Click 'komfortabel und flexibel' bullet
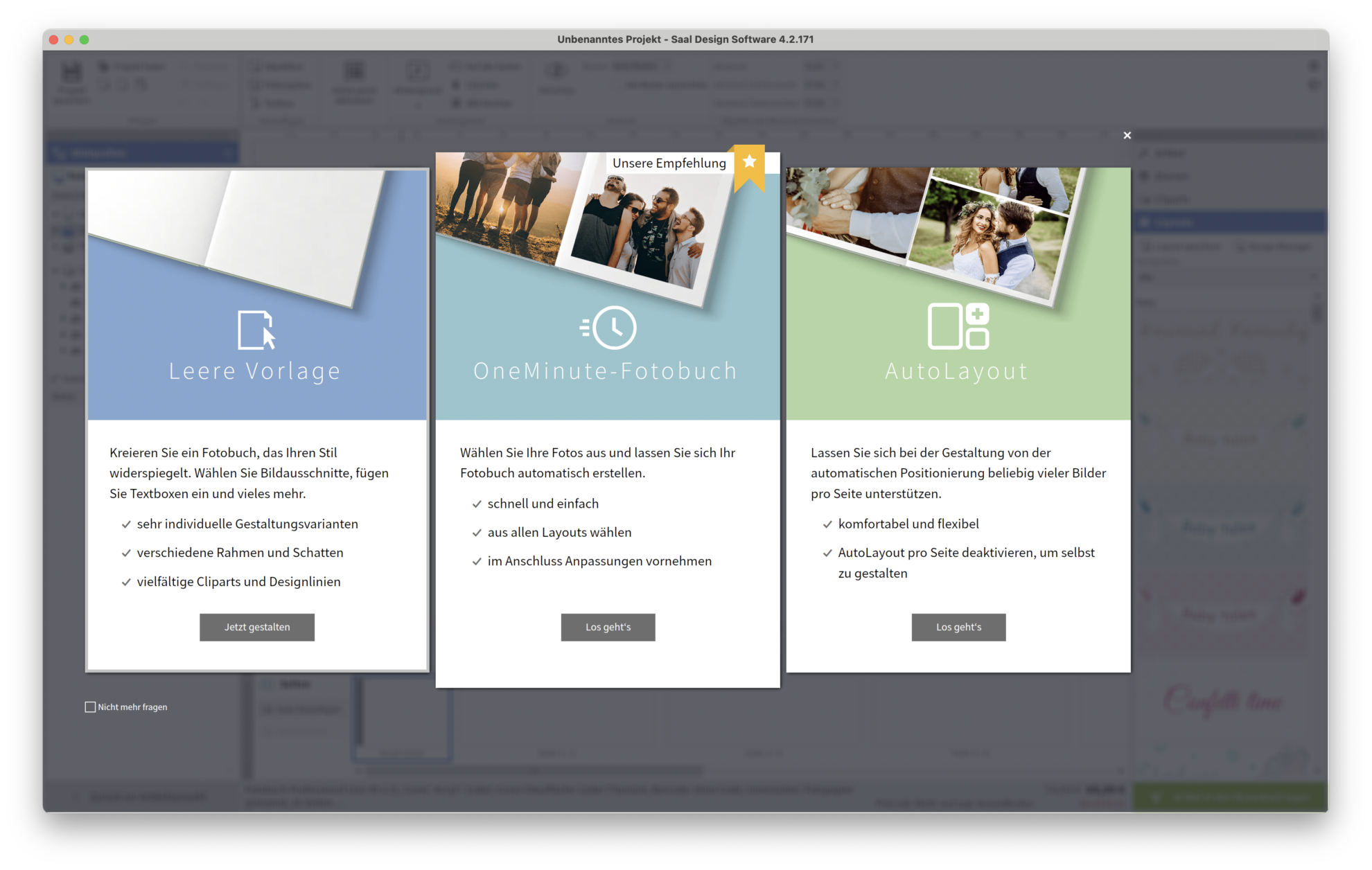Screen dimensions: 1372x870 pos(908,524)
